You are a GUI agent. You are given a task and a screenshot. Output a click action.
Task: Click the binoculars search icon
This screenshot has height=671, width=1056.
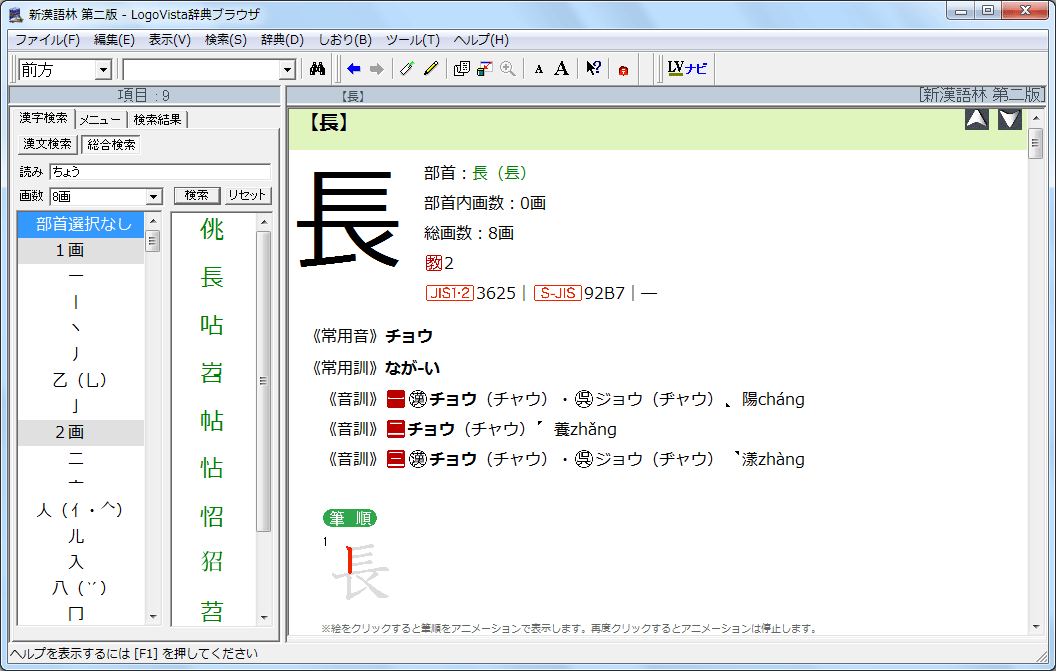pos(318,69)
